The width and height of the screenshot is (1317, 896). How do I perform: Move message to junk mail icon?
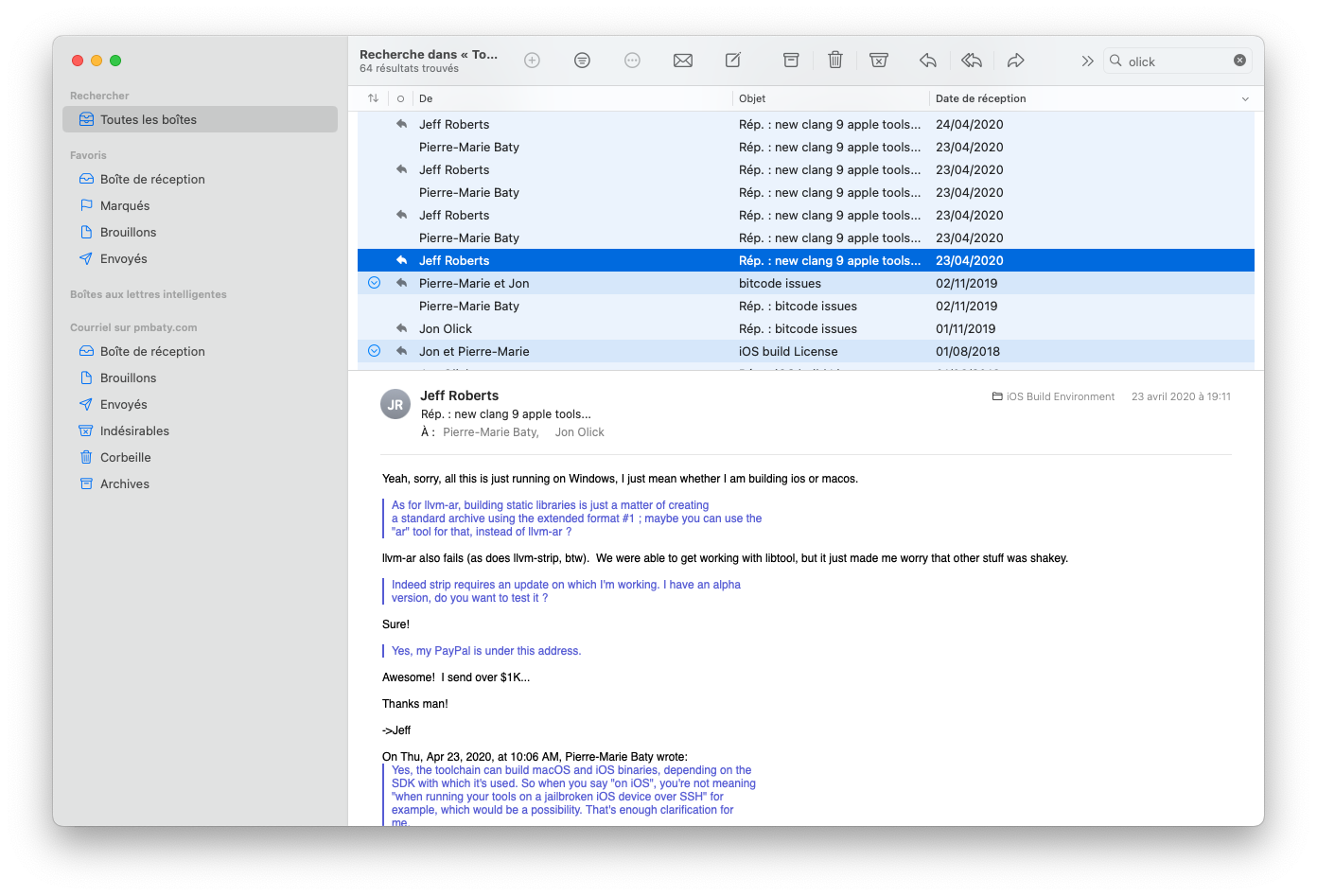879,61
